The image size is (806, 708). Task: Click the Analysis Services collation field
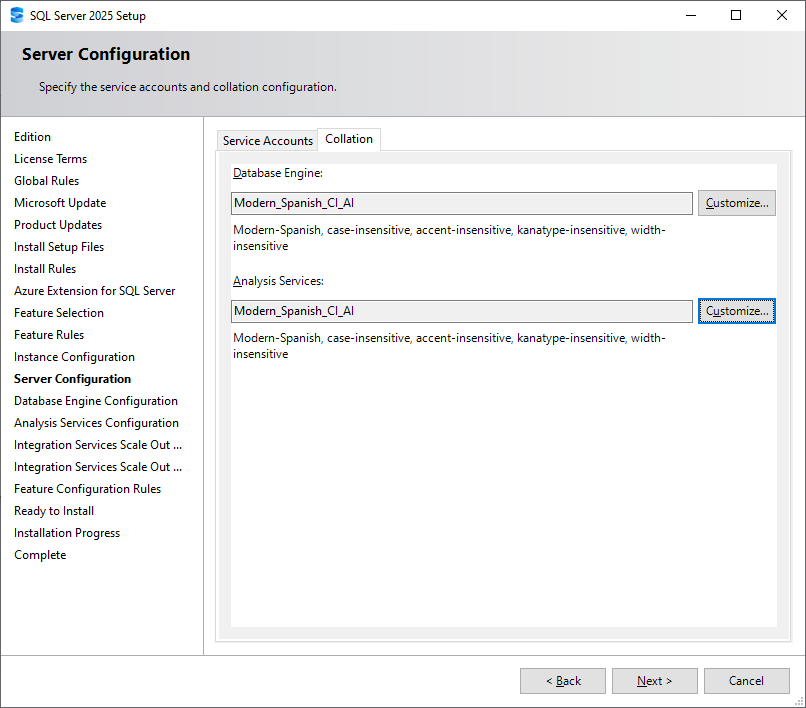point(462,311)
